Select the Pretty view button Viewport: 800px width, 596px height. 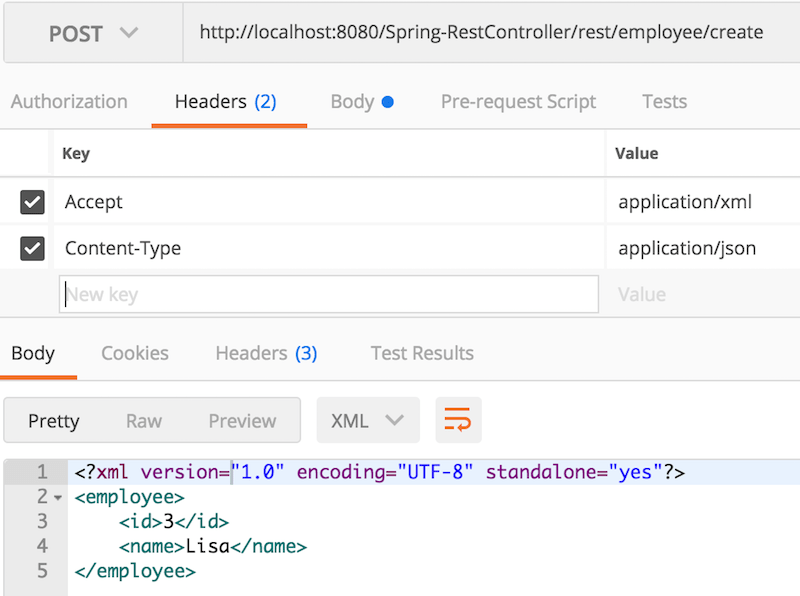pos(54,420)
